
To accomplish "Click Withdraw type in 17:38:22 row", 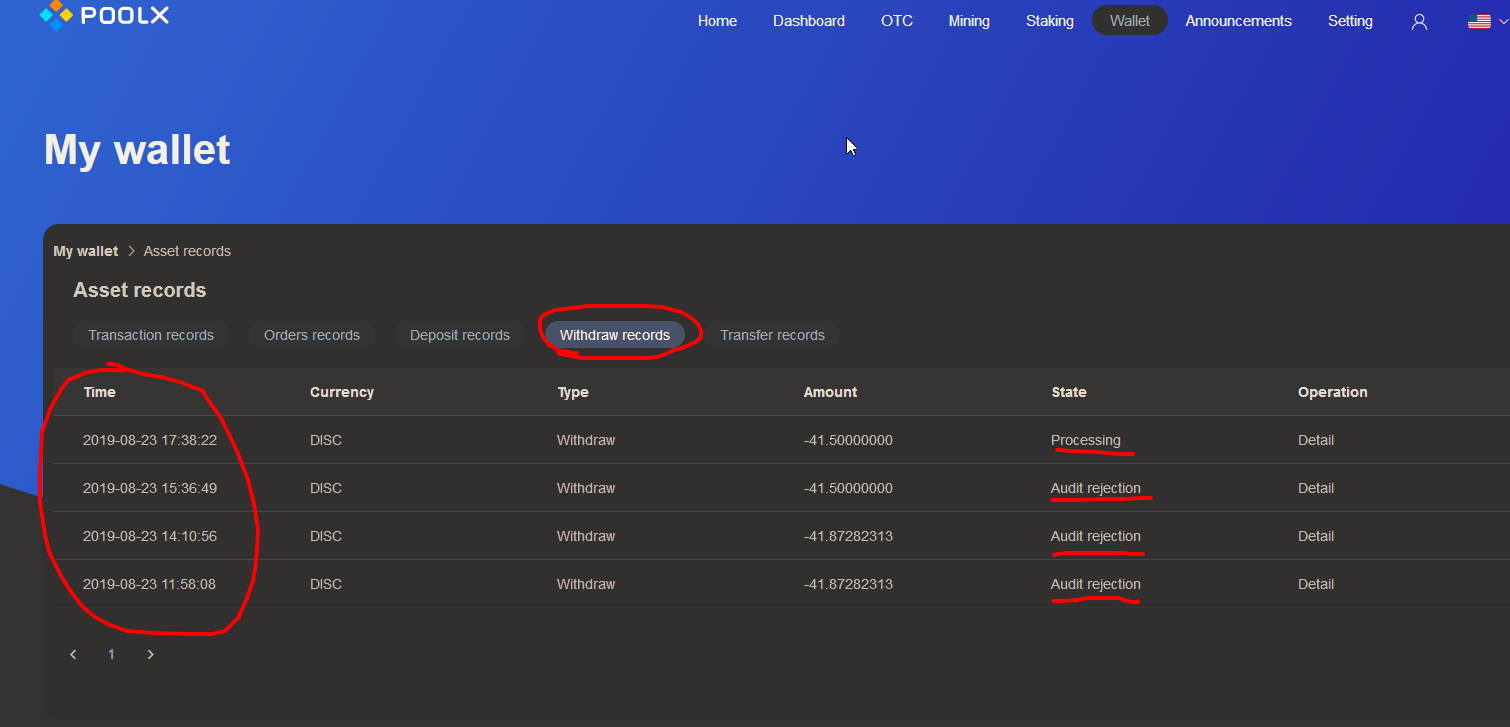I will [586, 440].
